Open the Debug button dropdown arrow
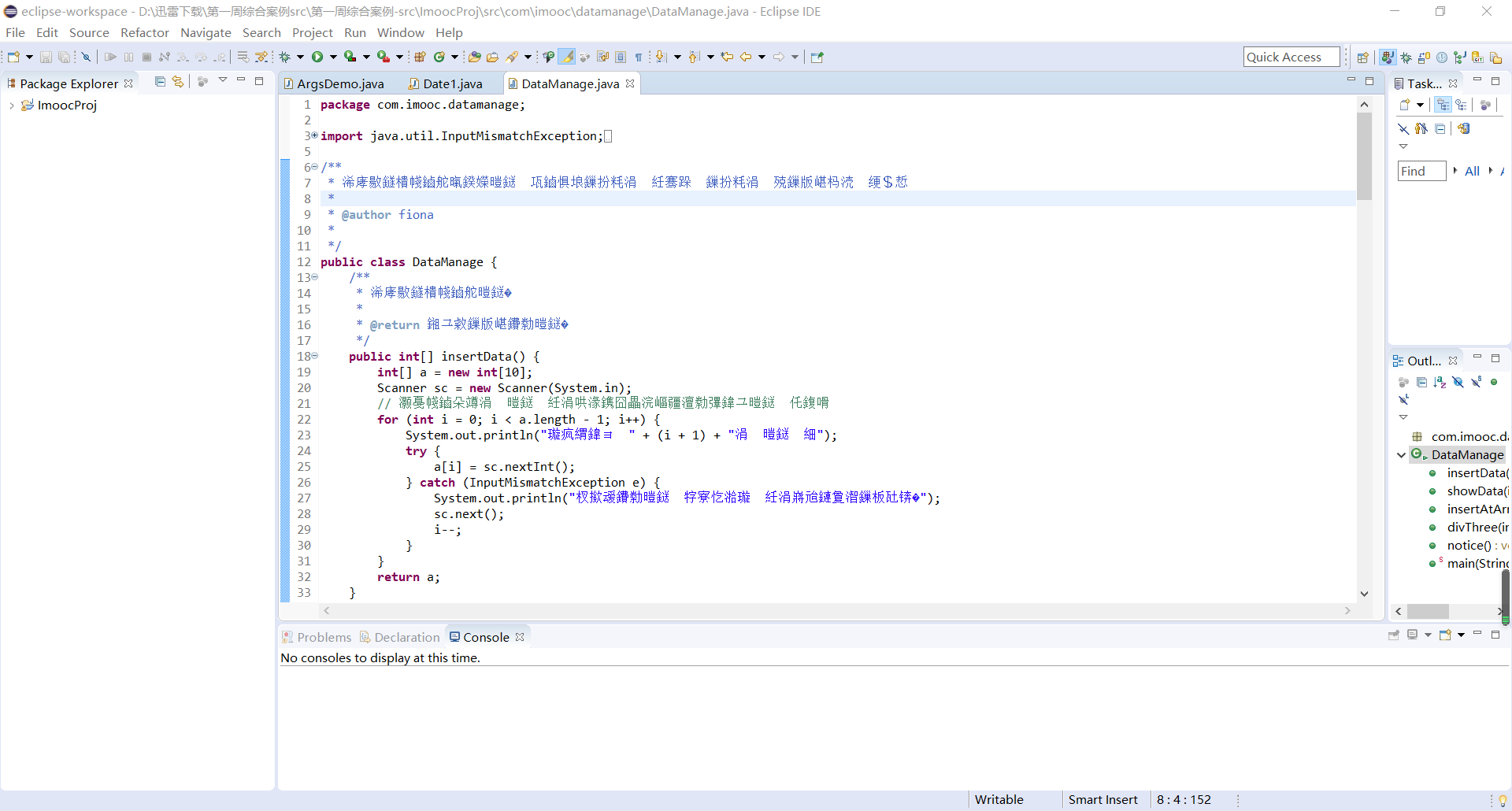The width and height of the screenshot is (1512, 811). [300, 57]
